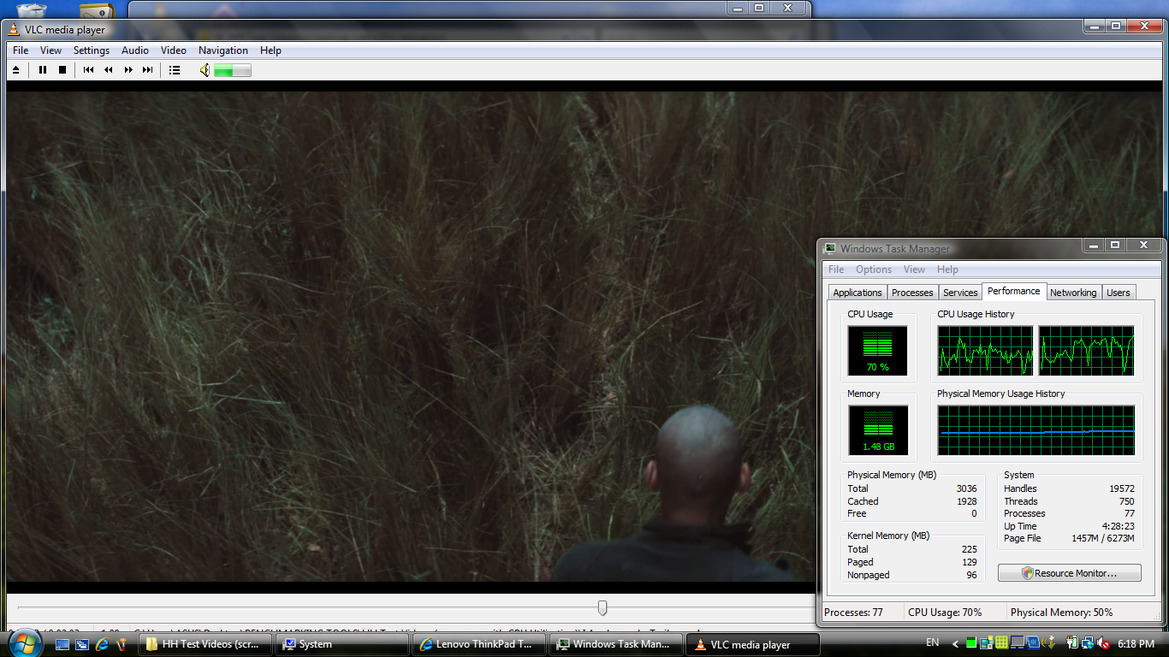Stop the video in VLC

click(x=63, y=70)
